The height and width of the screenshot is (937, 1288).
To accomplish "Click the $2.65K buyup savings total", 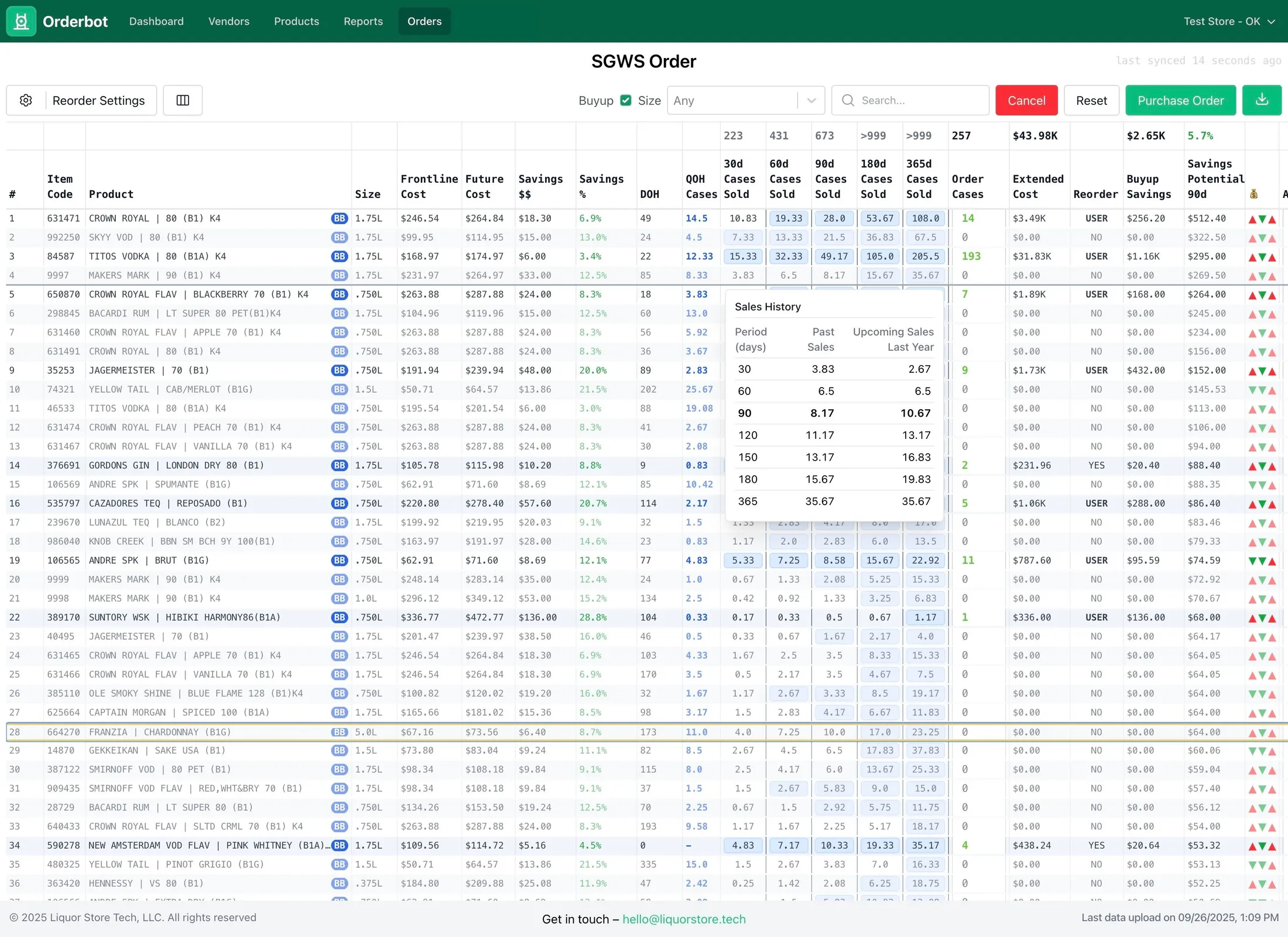I will point(1146,136).
